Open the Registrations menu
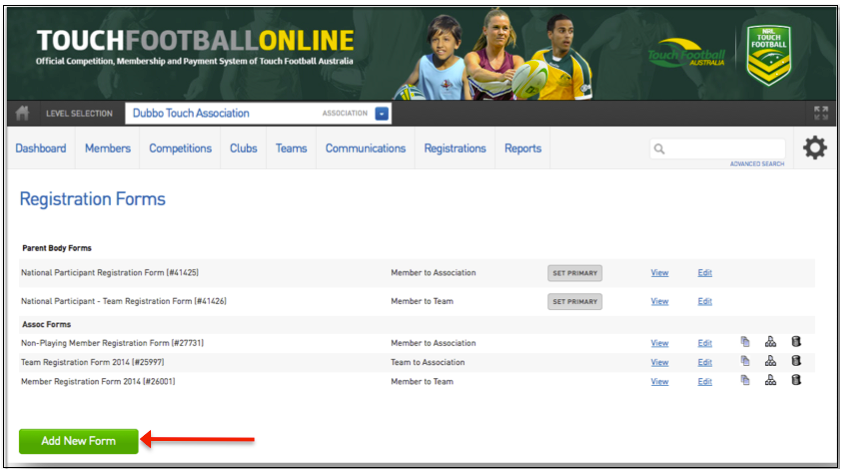The height and width of the screenshot is (473, 844). click(x=455, y=149)
